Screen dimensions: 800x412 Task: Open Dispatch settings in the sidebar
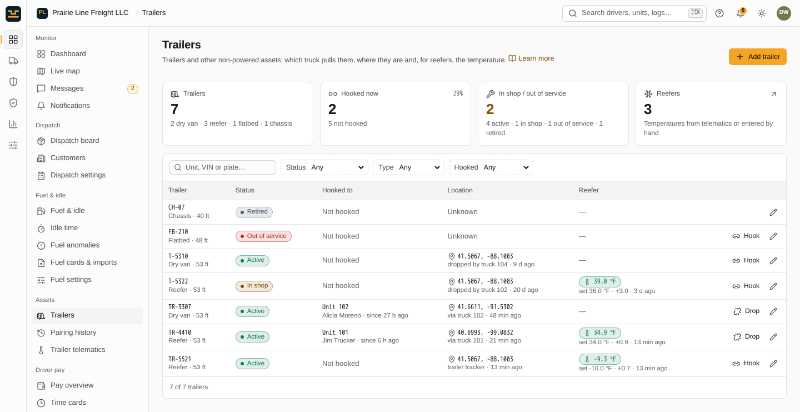coord(87,175)
